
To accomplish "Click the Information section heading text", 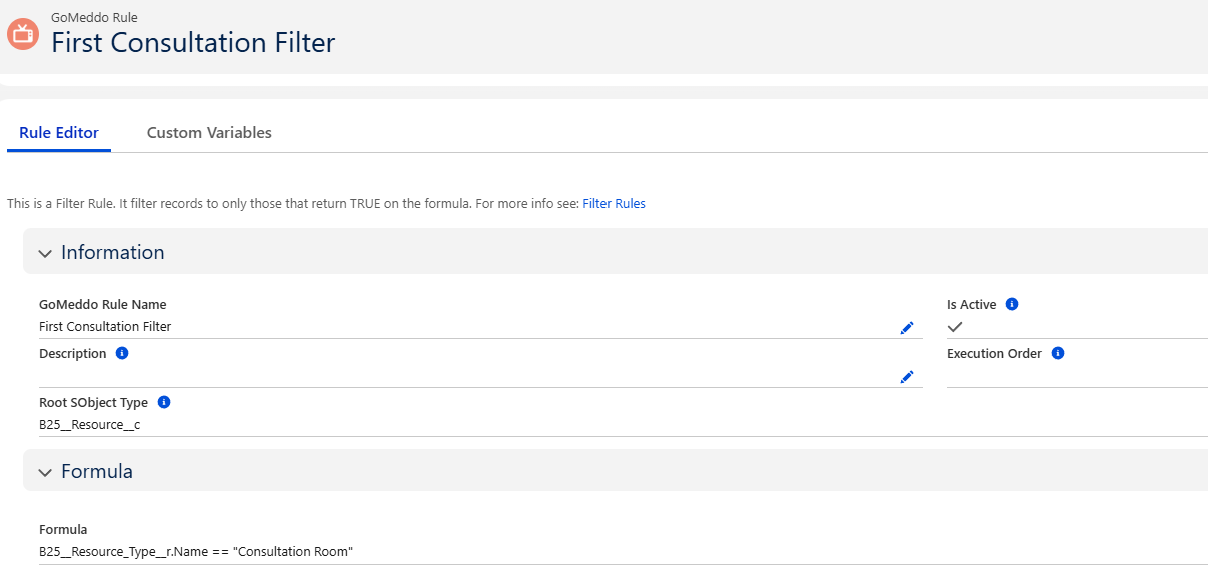I will (112, 252).
